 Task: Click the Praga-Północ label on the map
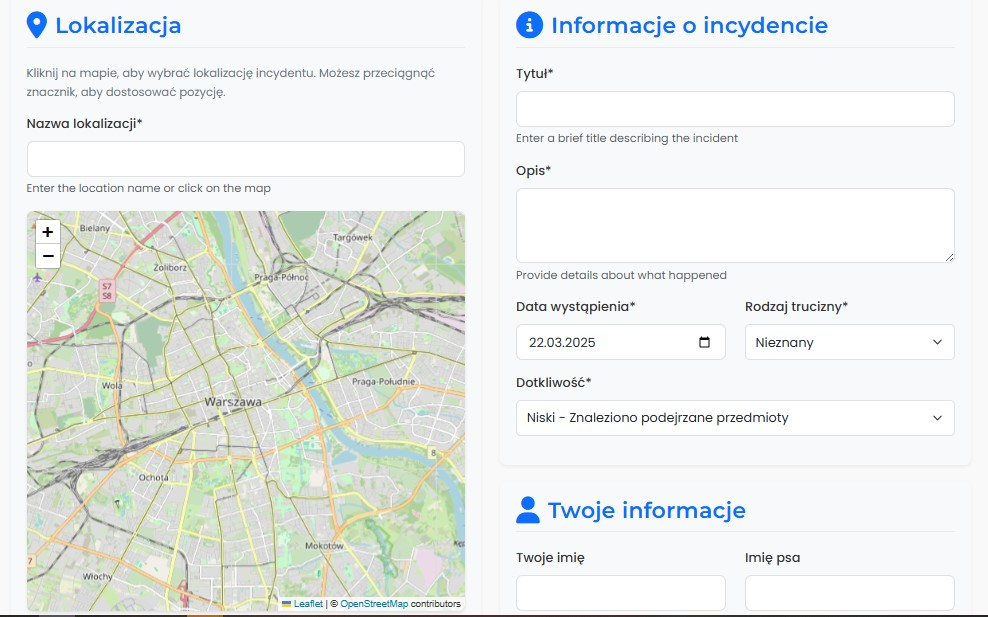(x=281, y=277)
